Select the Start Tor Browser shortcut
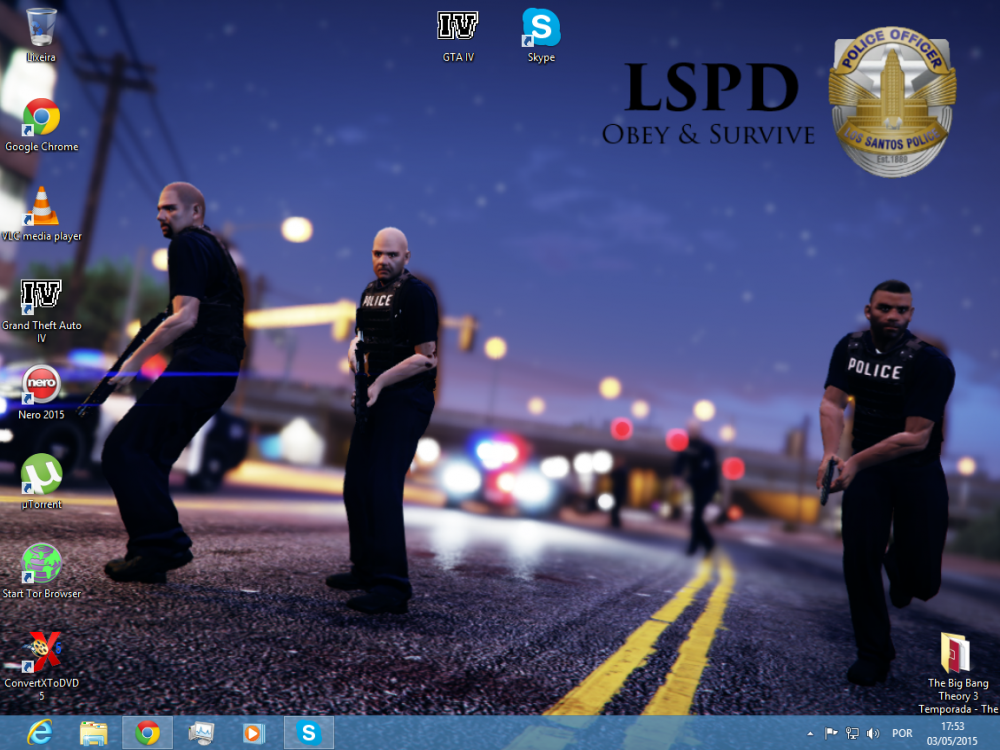1000x750 pixels. point(41,571)
